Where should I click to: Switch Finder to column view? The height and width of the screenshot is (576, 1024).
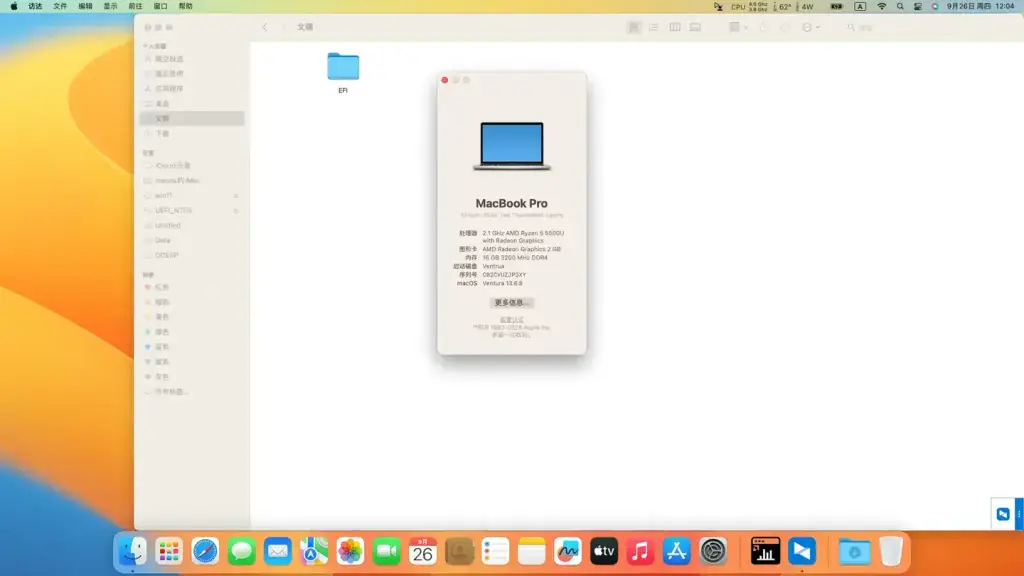[x=675, y=27]
